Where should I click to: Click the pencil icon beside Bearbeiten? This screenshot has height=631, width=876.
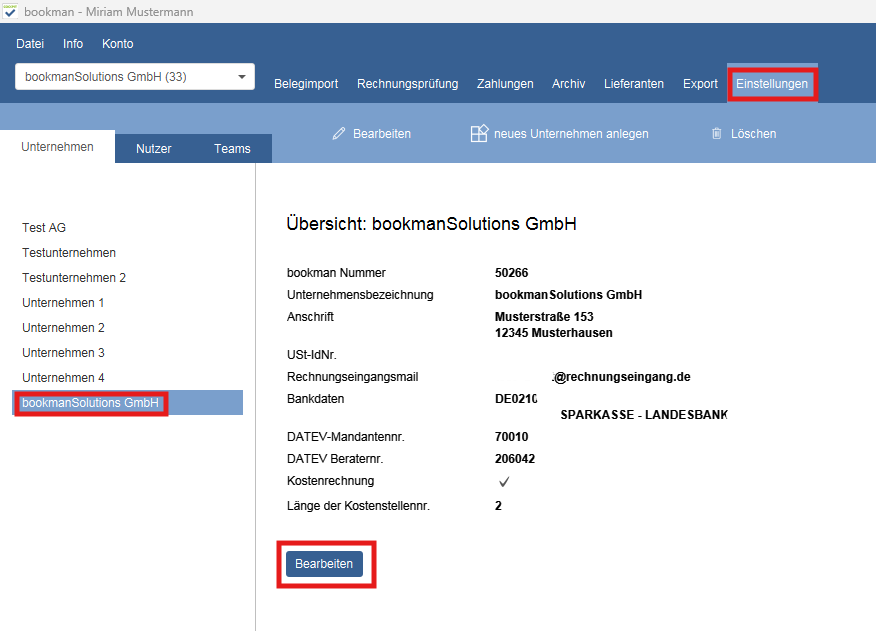(x=339, y=134)
